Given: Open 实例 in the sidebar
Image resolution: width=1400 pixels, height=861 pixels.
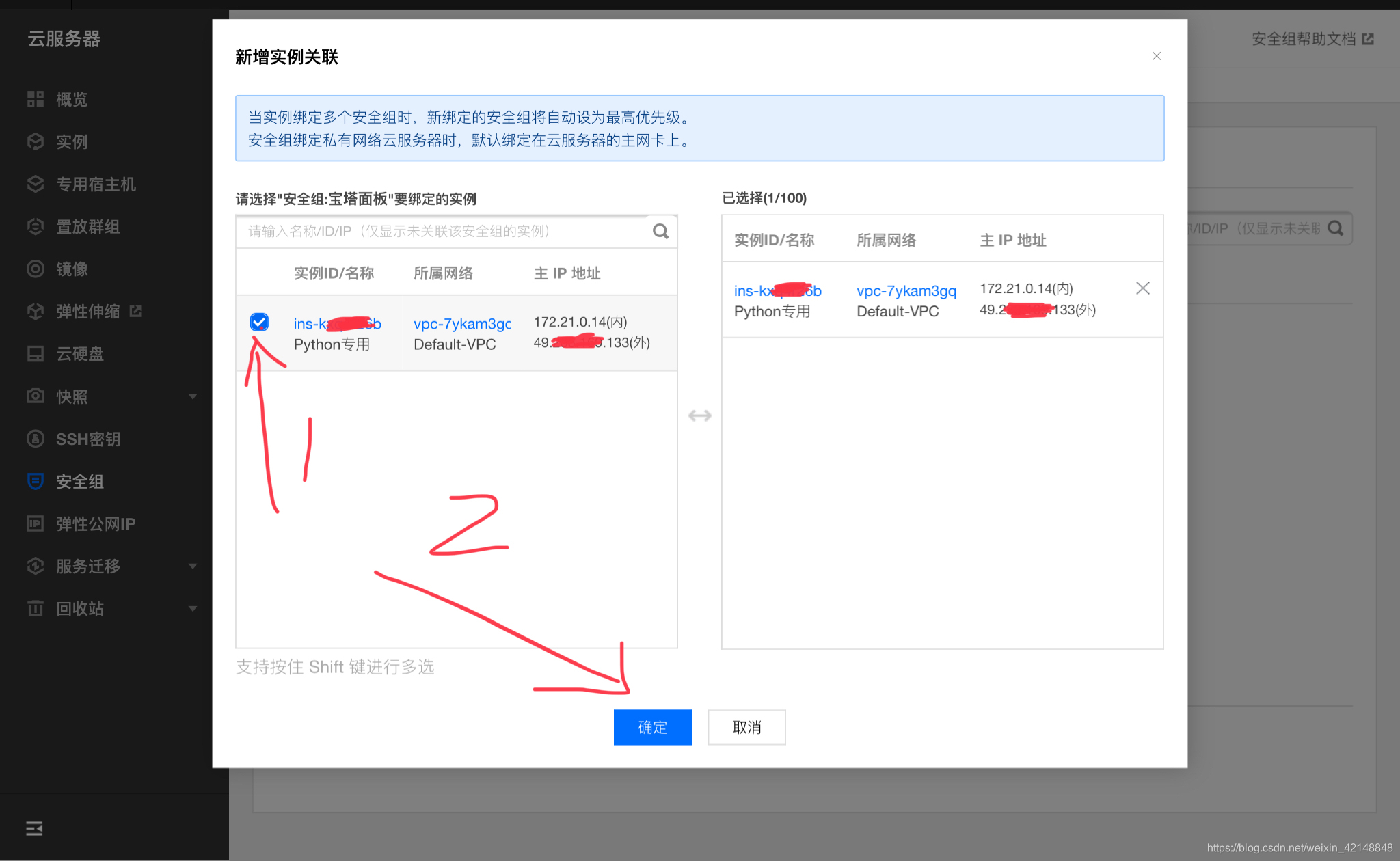Looking at the screenshot, I should tap(72, 141).
